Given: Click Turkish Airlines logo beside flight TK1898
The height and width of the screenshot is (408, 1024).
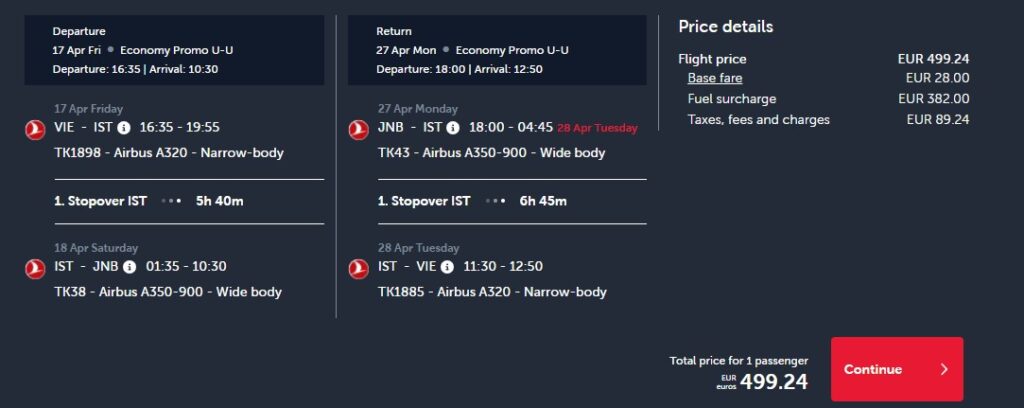Looking at the screenshot, I should tap(35, 129).
